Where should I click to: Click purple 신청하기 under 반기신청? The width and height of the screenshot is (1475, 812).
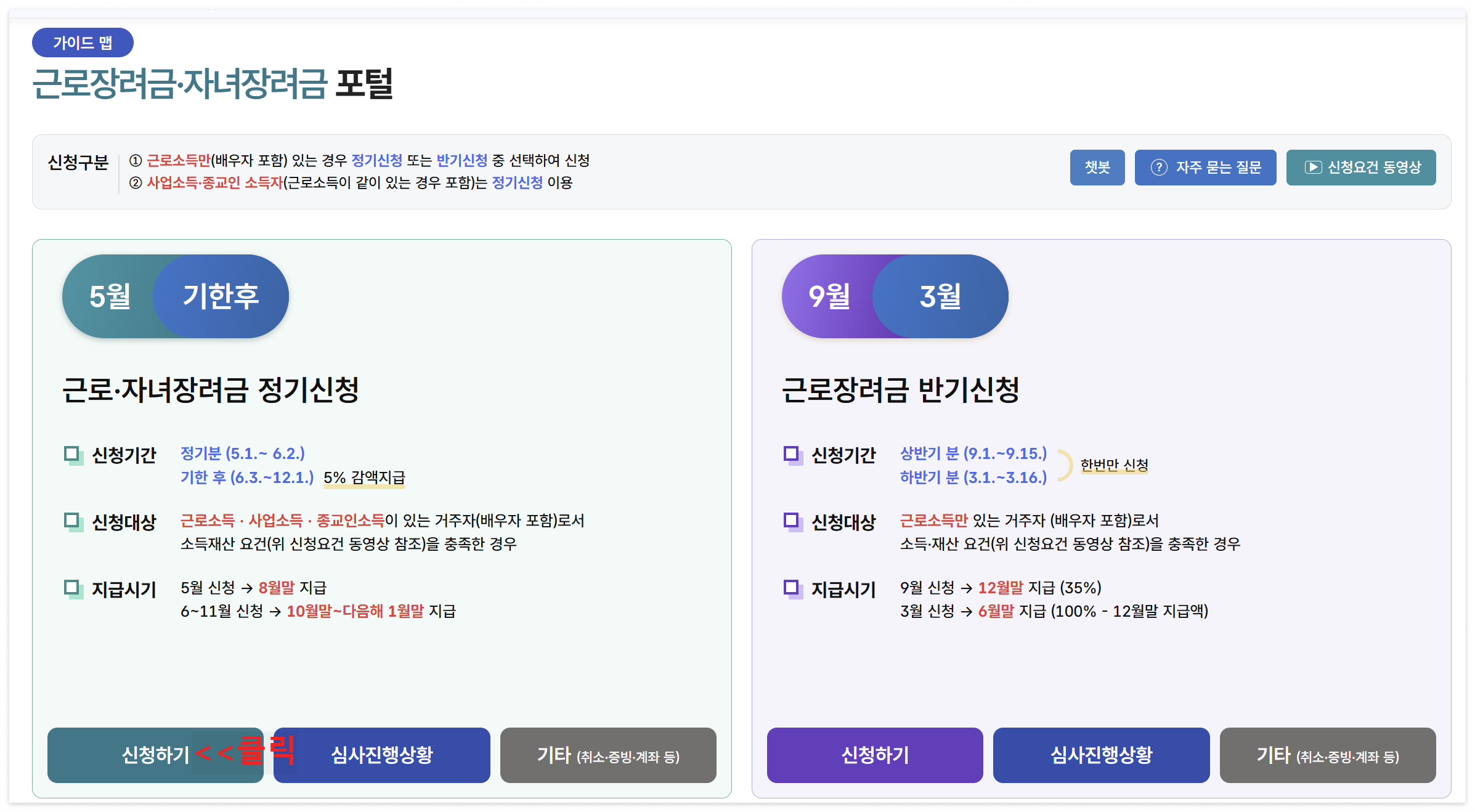pos(874,755)
